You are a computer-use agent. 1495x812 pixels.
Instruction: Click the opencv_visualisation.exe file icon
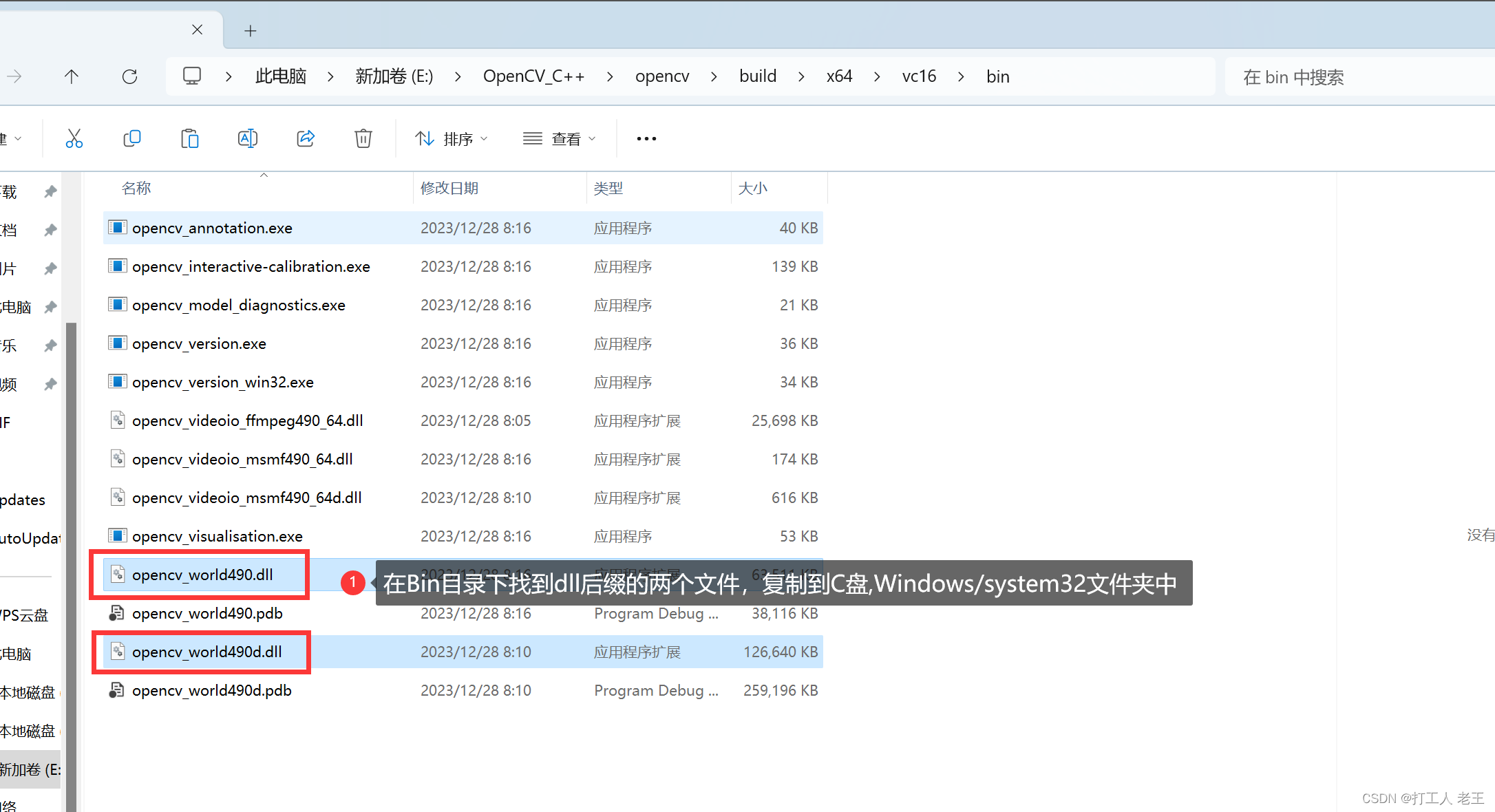(118, 535)
